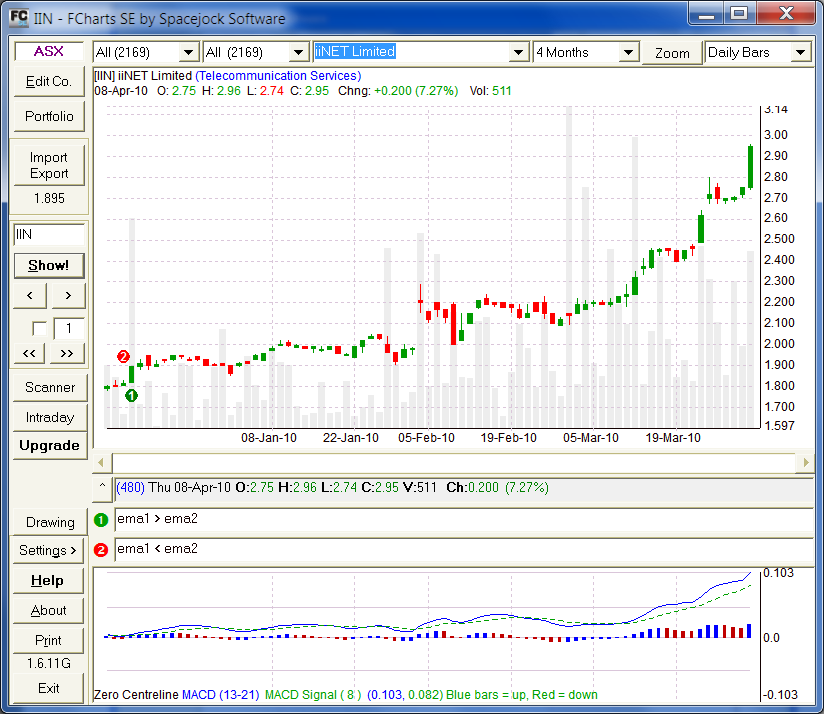The image size is (824, 714).
Task: Jump back with double left arrow button
Action: click(29, 353)
